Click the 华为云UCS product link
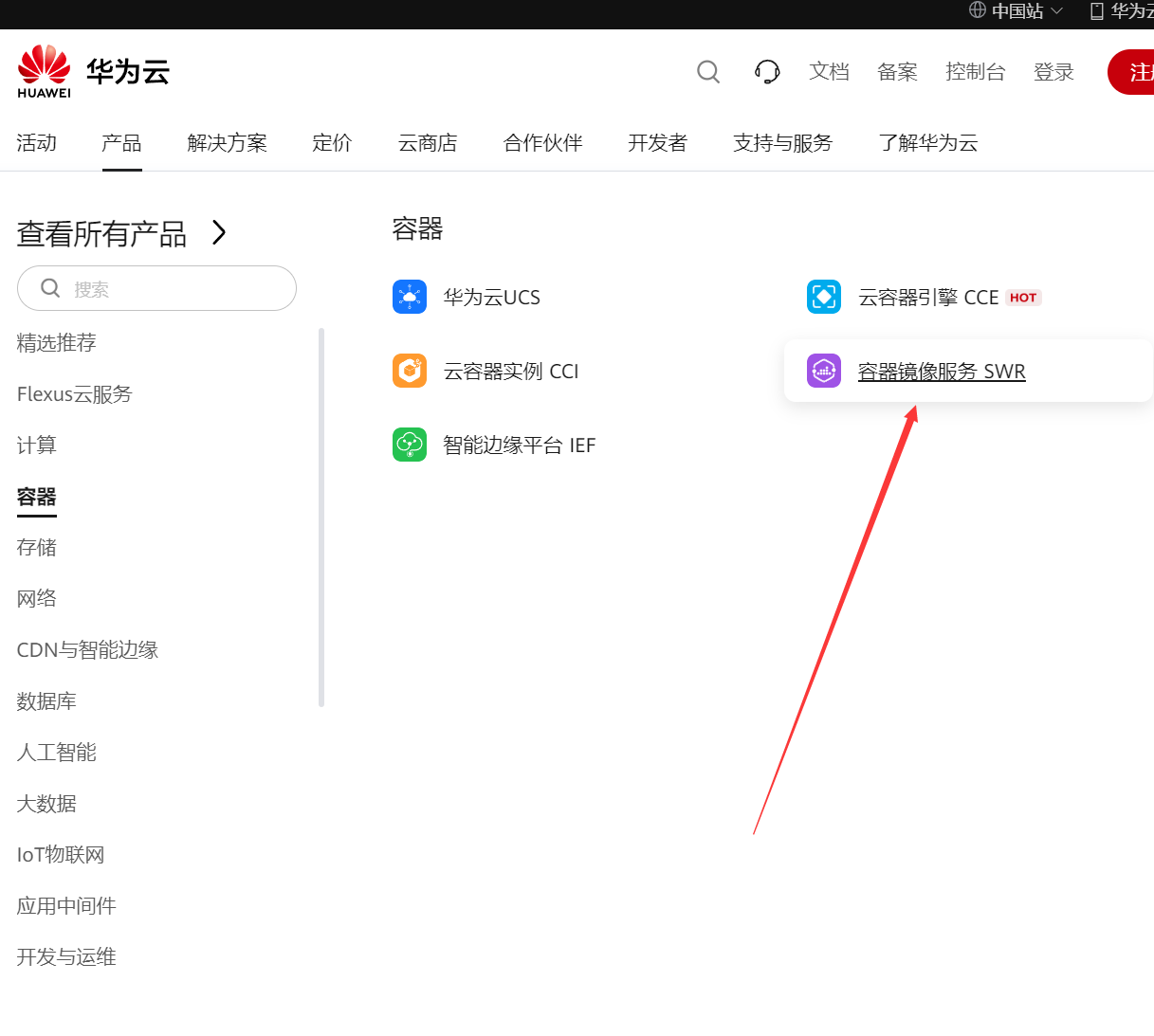 (x=491, y=298)
